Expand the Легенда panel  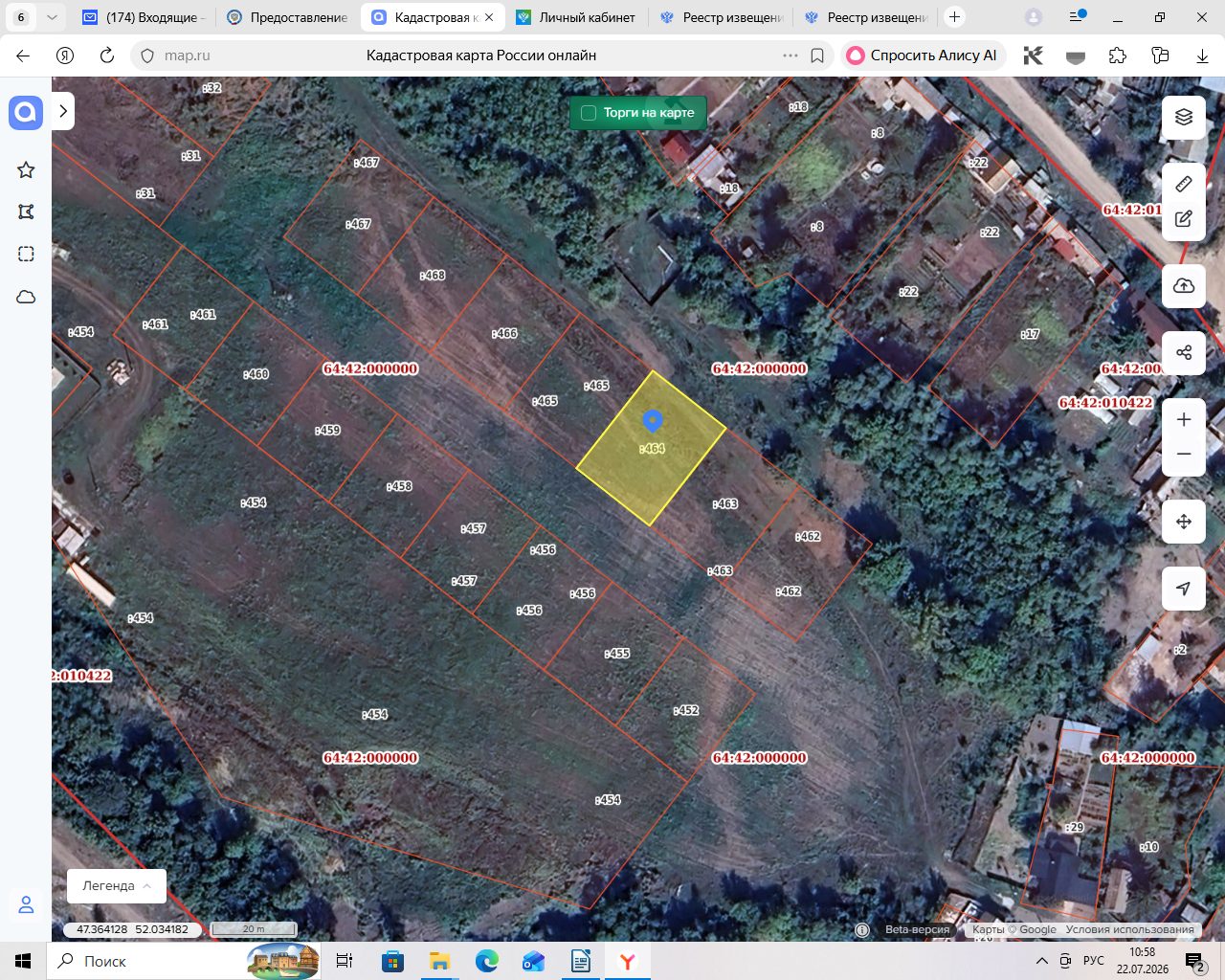[117, 886]
